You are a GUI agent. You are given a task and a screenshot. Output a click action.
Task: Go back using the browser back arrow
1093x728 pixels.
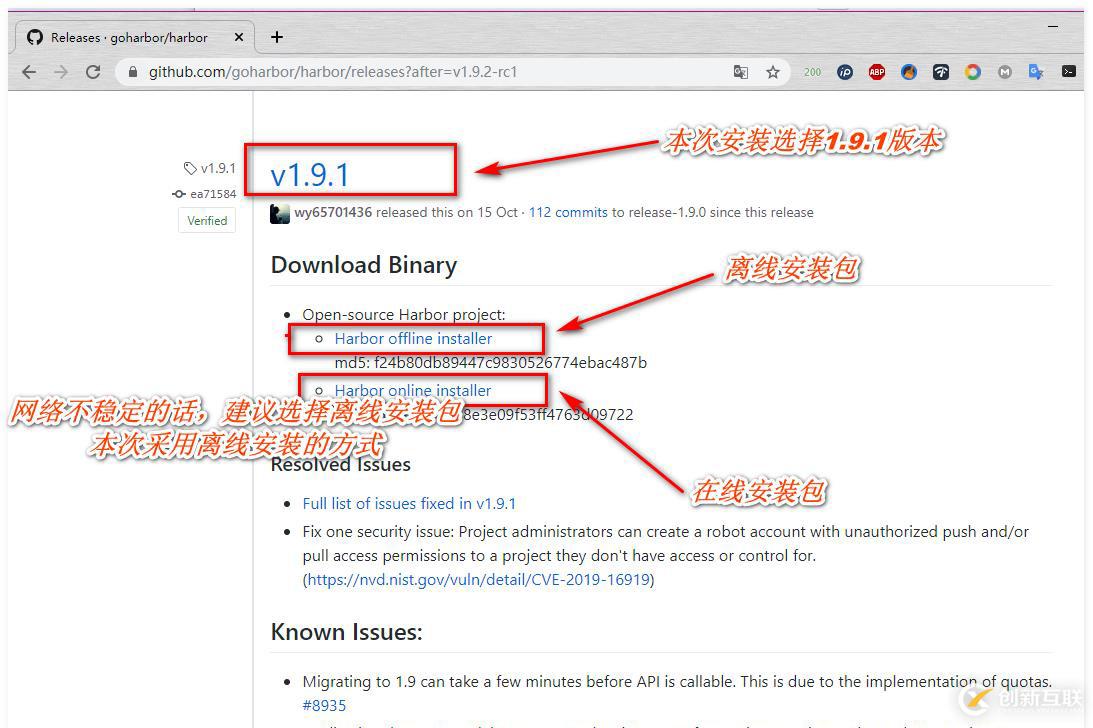coord(29,72)
